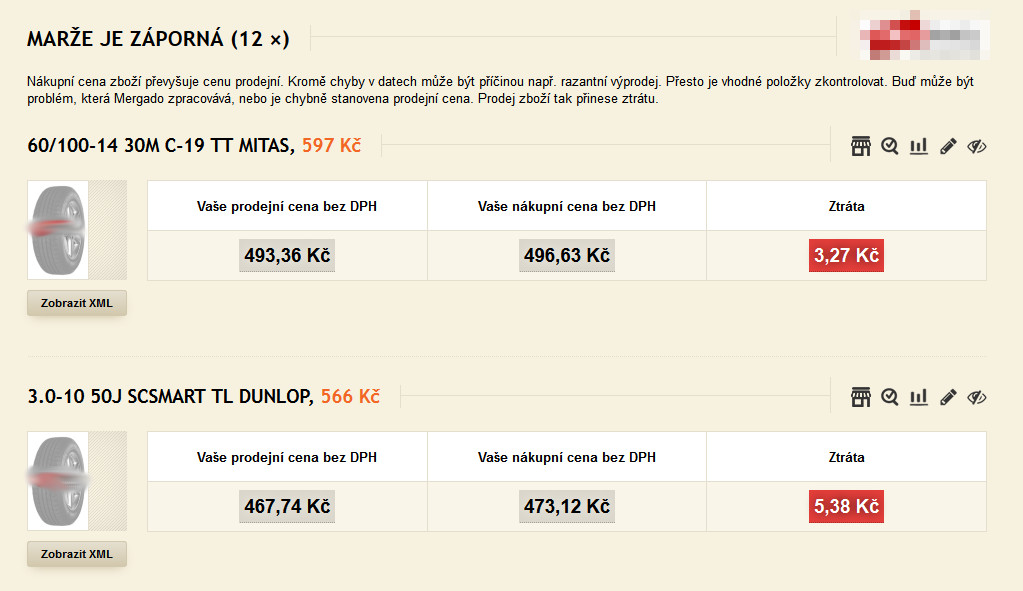Open bar chart statistics for DUNLOP product

[x=919, y=397]
